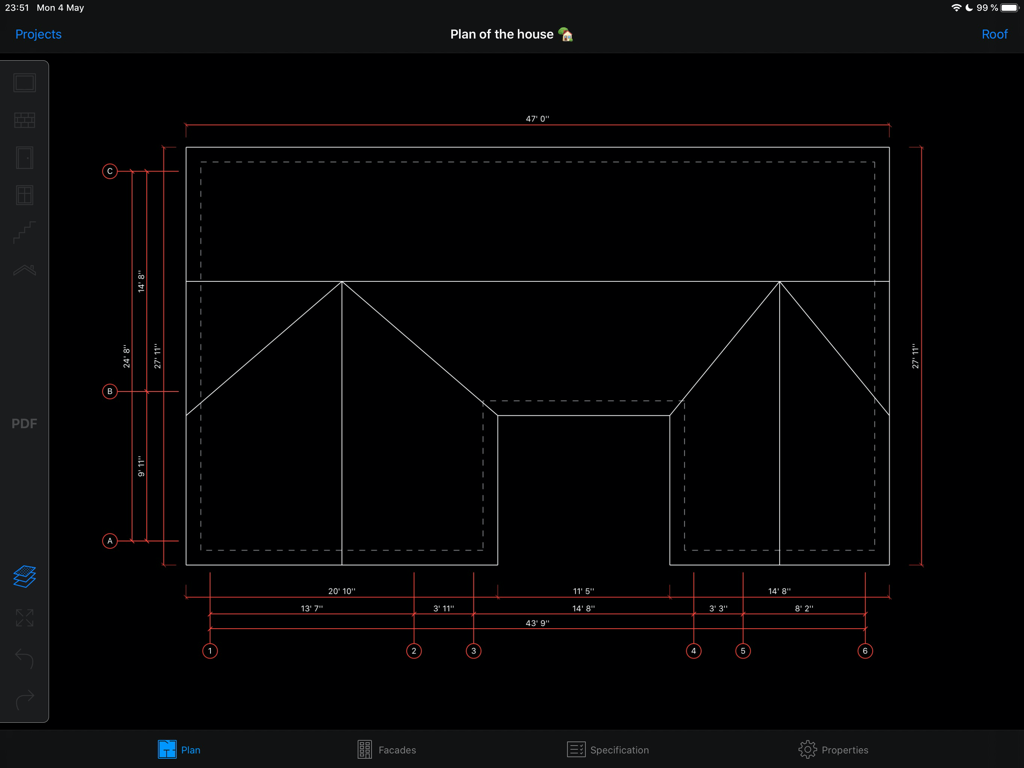Select the room tool in sidebar
The image size is (1024, 768).
pos(24,83)
